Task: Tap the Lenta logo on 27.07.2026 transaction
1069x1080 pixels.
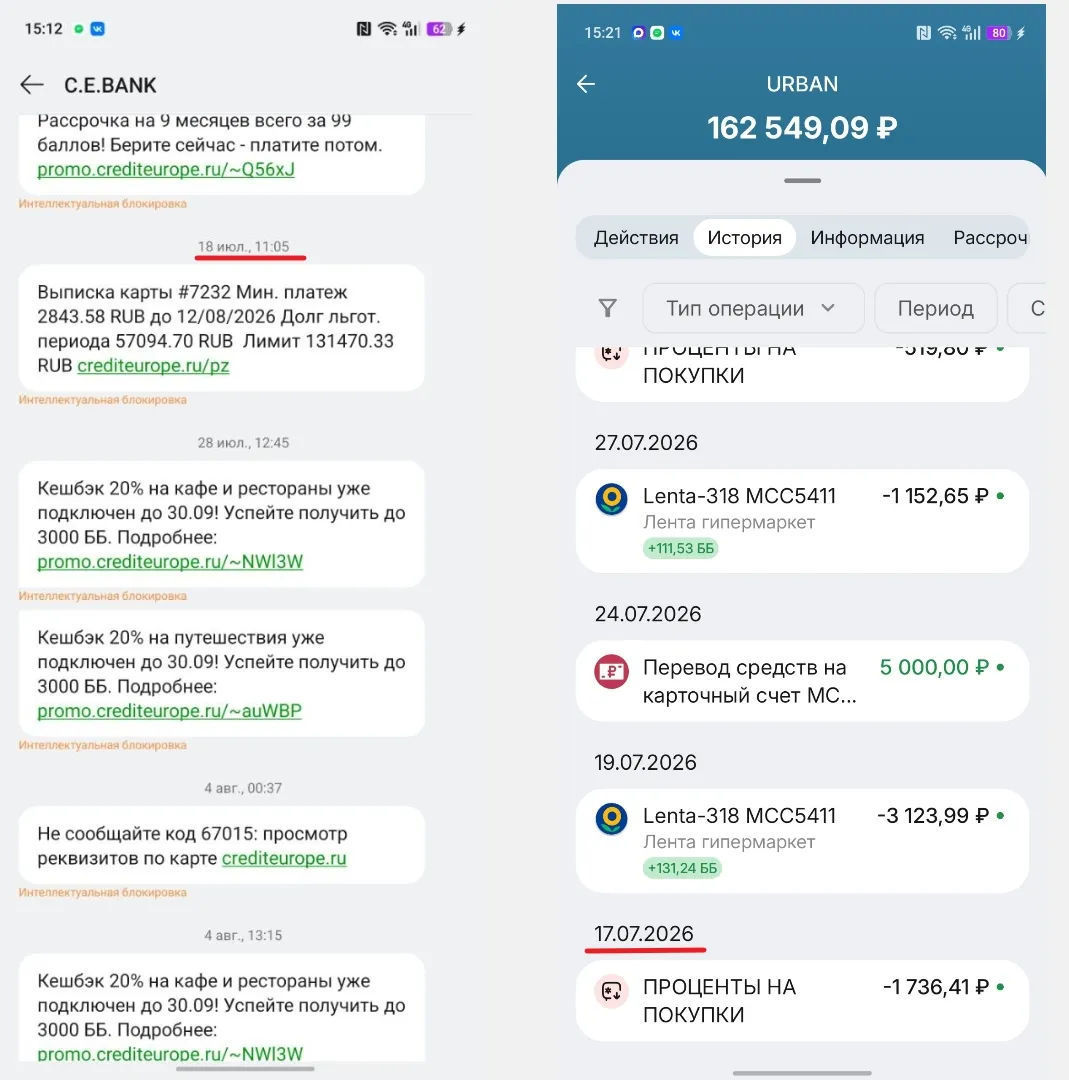Action: (611, 499)
